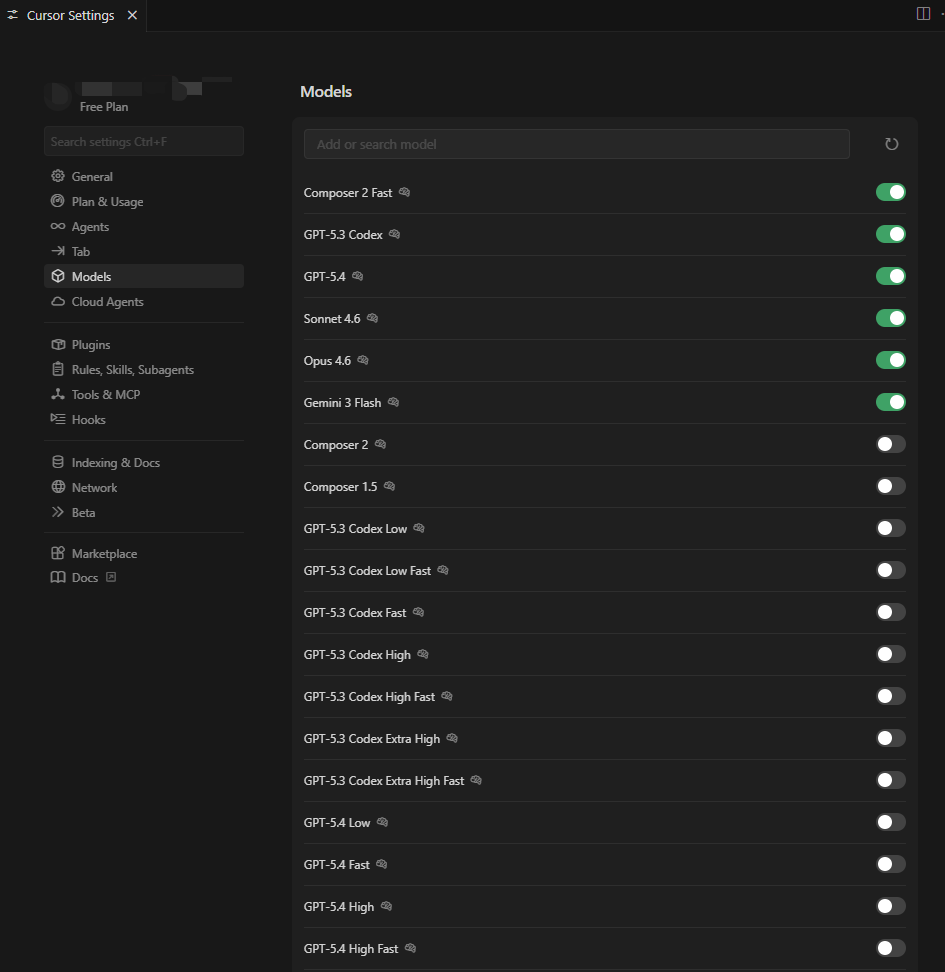Click the split editor layout icon
The image size is (945, 972).
coord(923,14)
